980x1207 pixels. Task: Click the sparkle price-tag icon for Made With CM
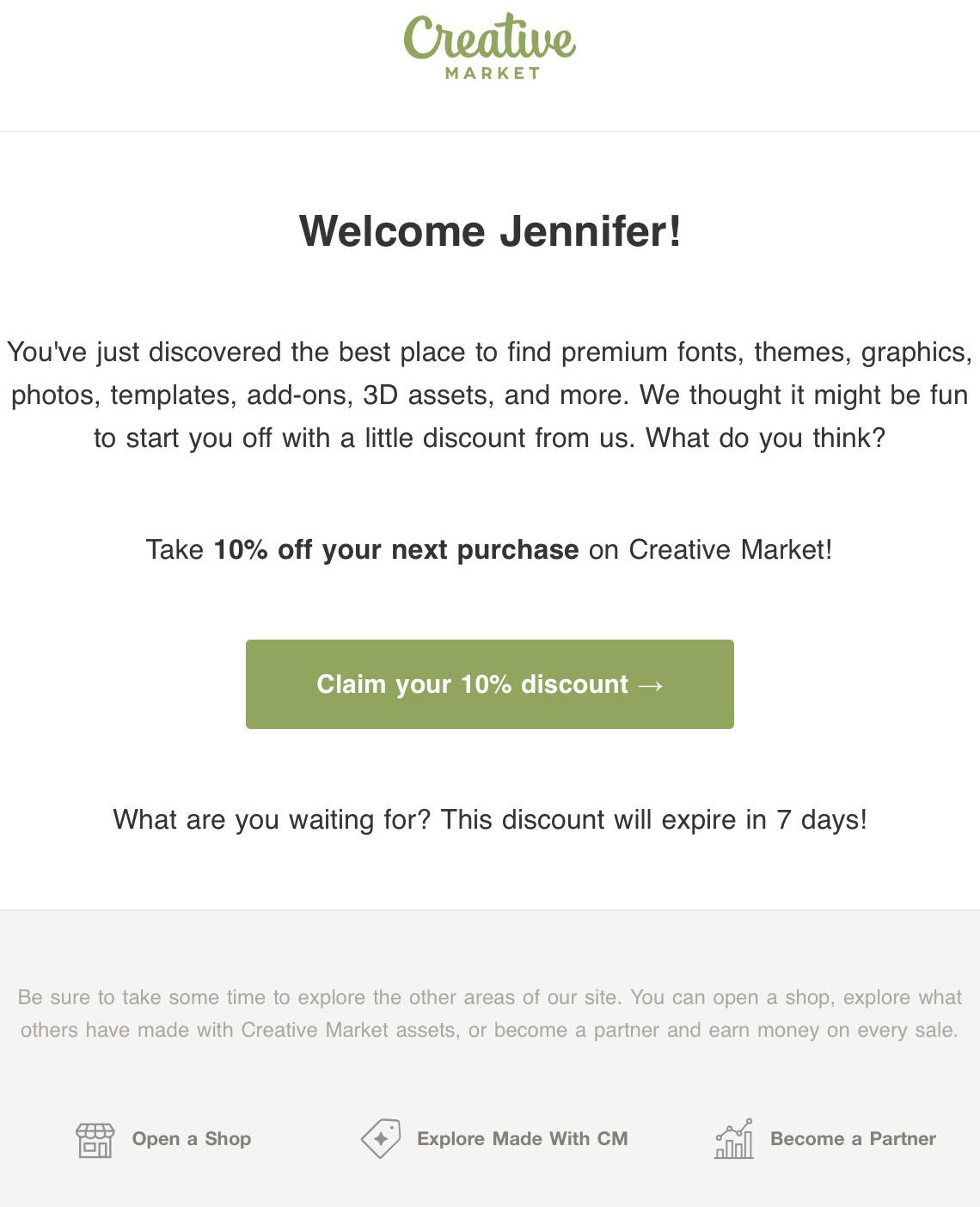(381, 1138)
